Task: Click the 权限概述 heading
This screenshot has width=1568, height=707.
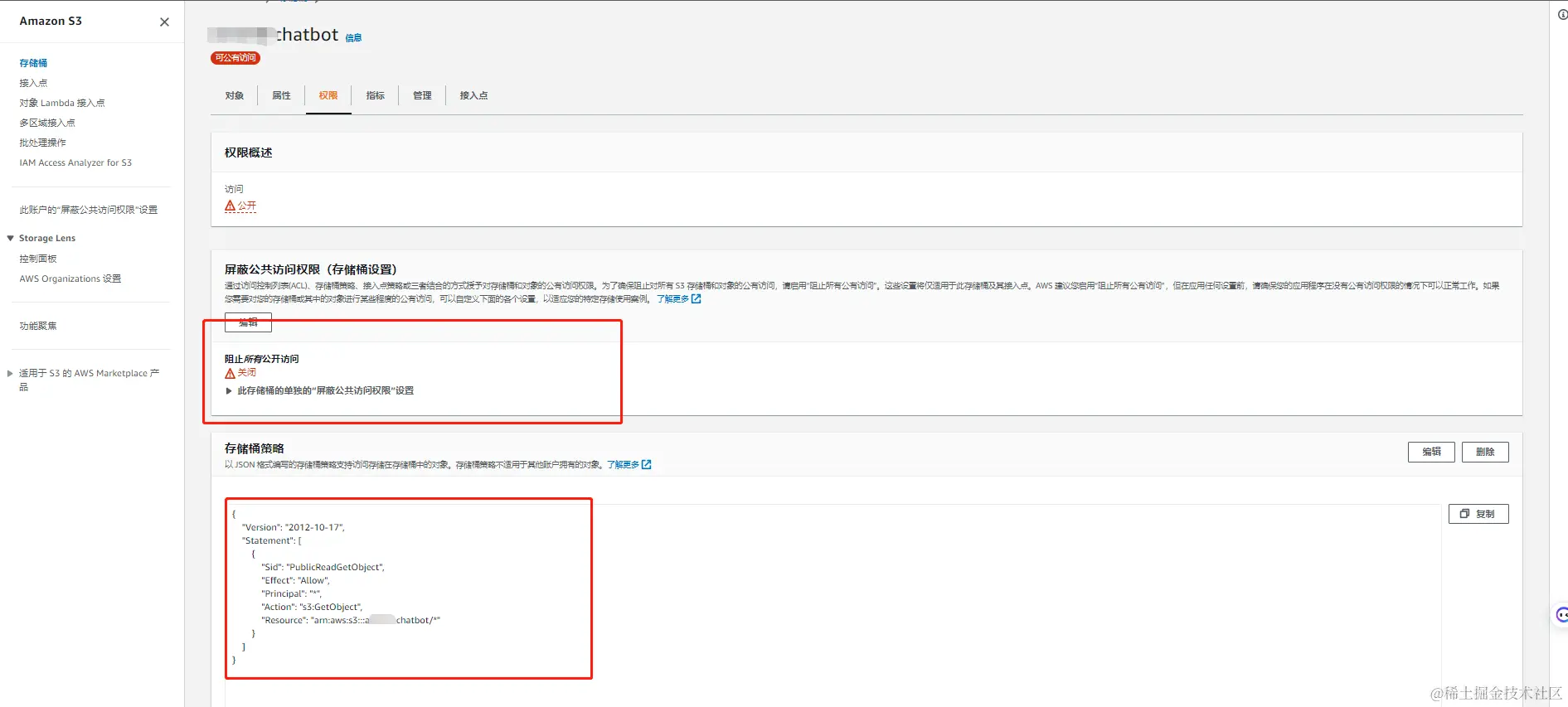Action: pos(249,153)
